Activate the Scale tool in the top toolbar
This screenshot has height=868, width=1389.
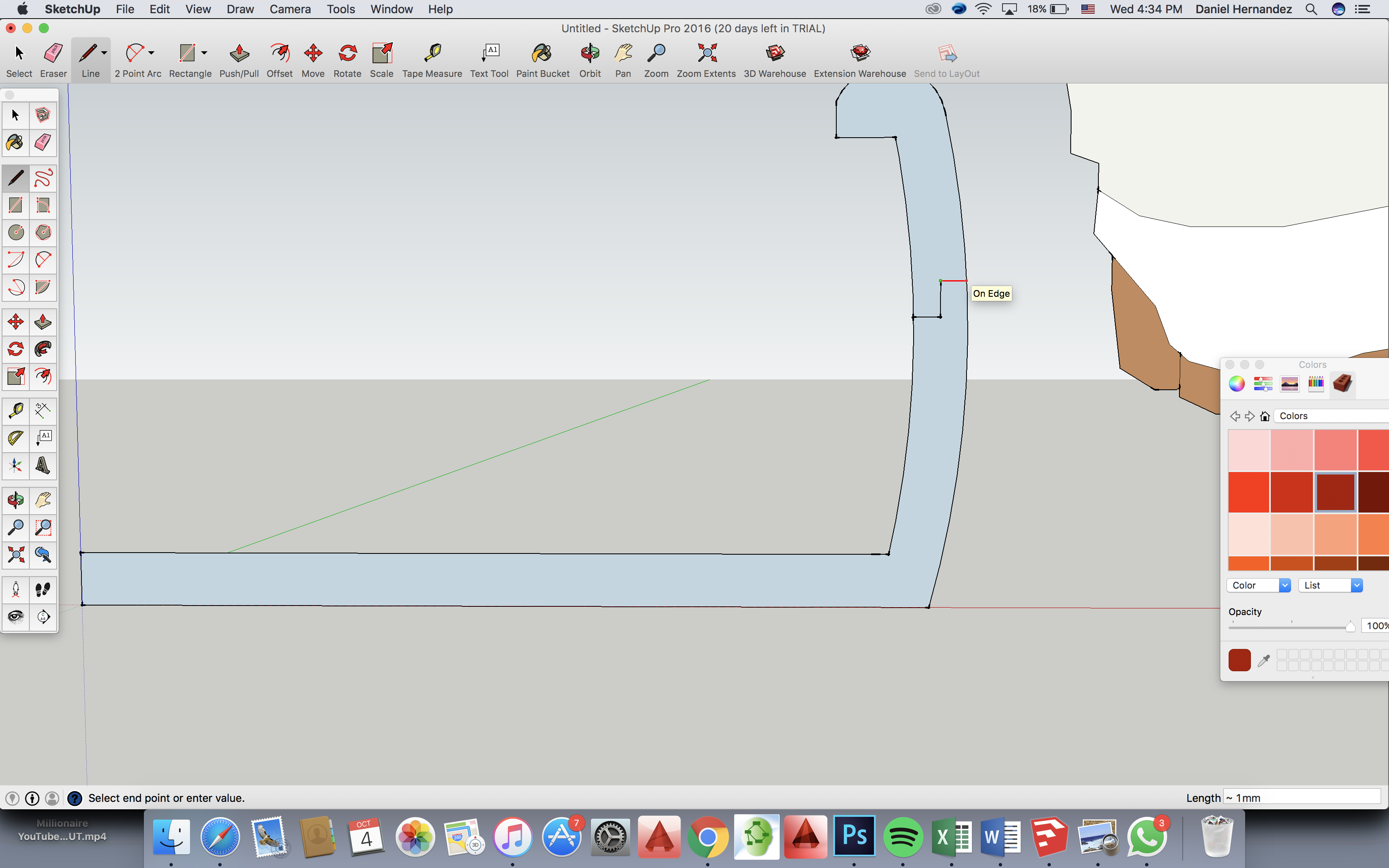point(382,60)
